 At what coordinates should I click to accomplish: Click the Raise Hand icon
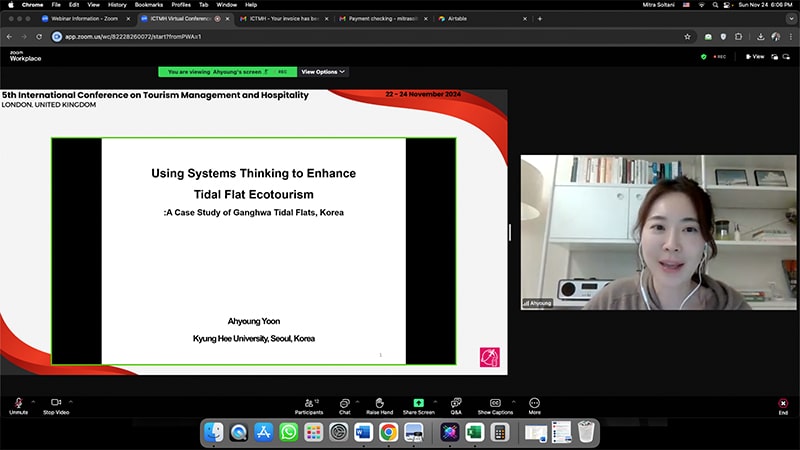click(x=379, y=402)
